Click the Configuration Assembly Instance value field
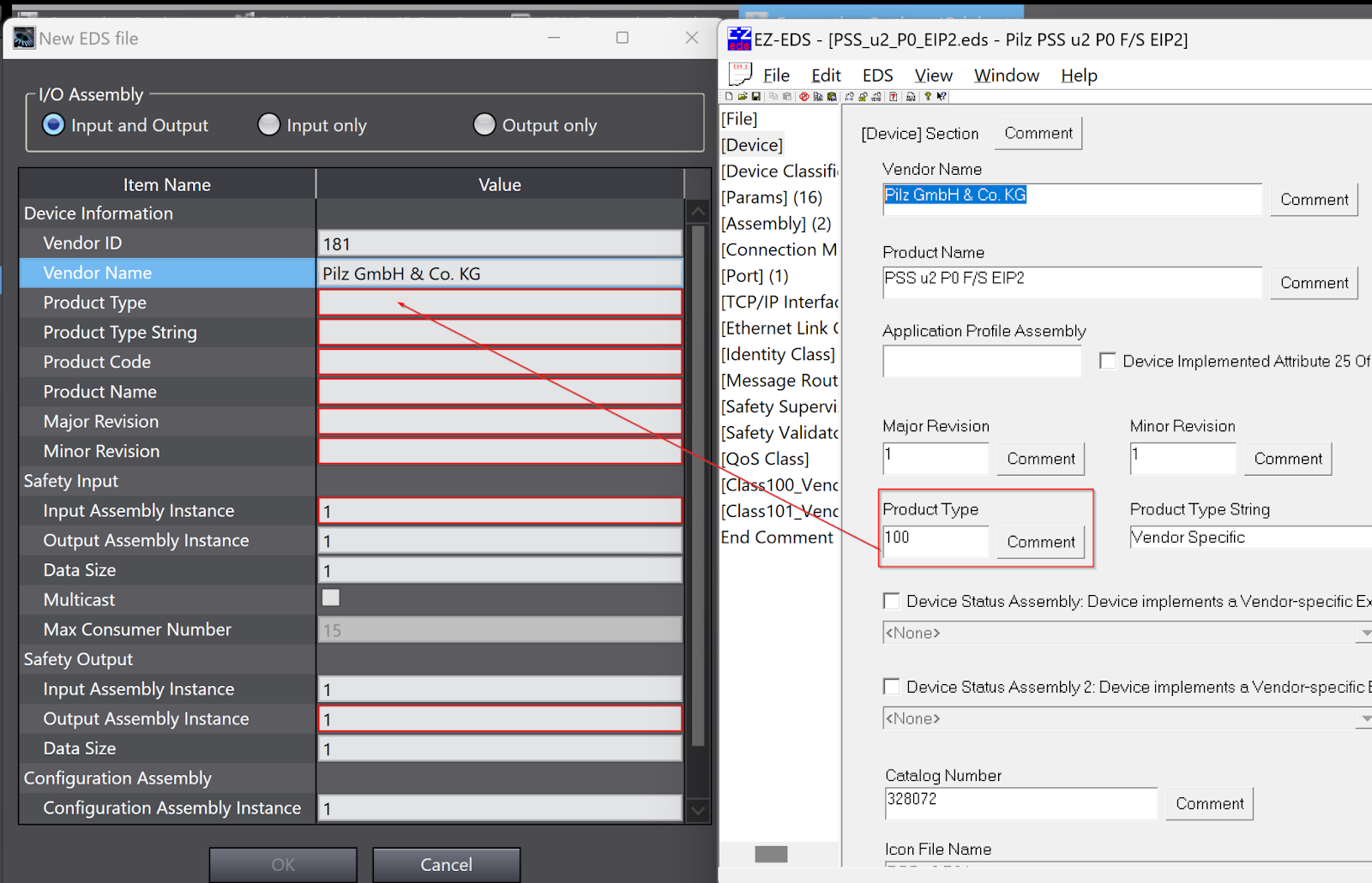This screenshot has width=1372, height=883. pyautogui.click(x=500, y=808)
